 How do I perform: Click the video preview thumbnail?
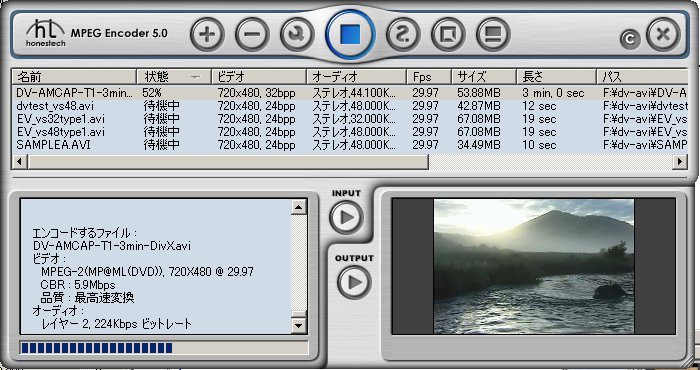[x=533, y=266]
